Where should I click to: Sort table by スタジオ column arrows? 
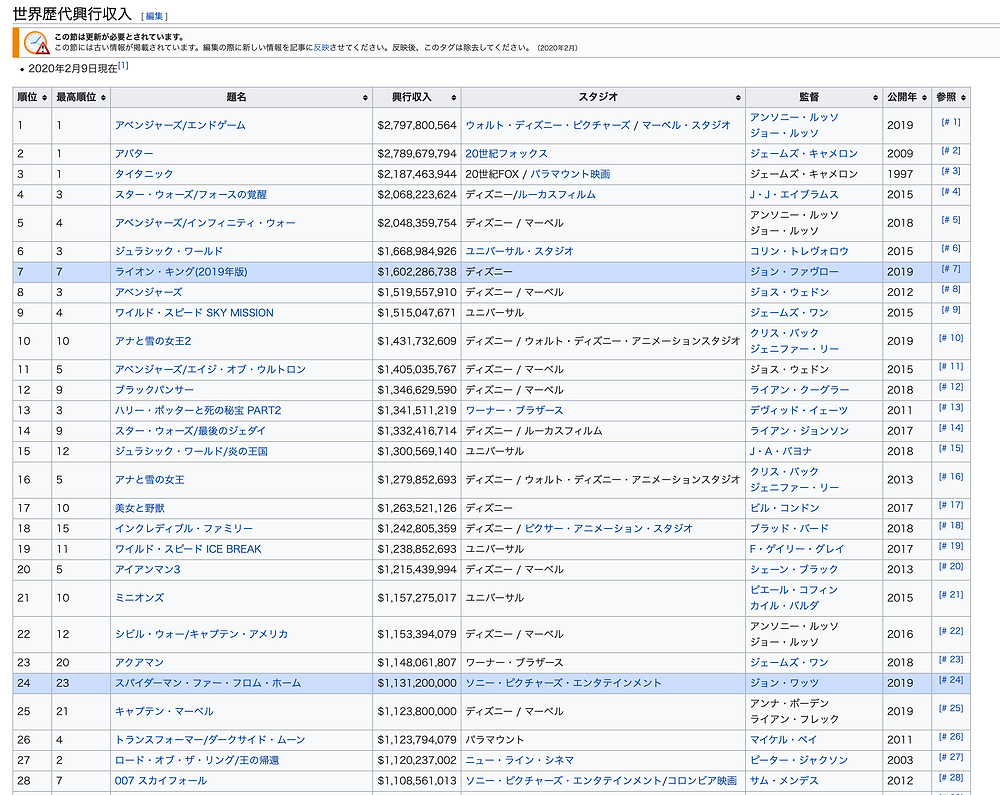(x=738, y=98)
